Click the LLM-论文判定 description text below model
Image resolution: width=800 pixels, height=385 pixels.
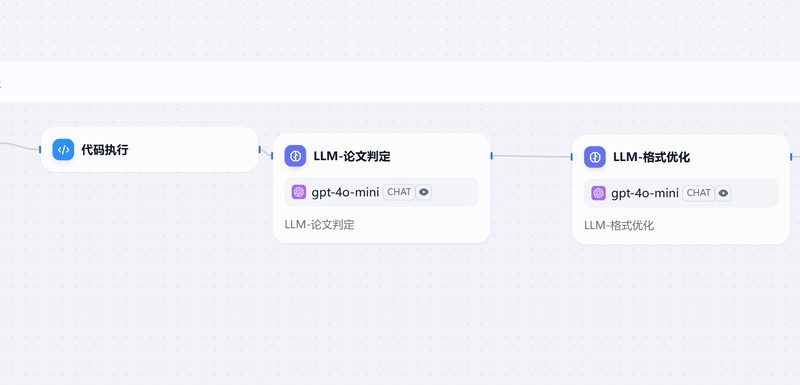pos(319,224)
